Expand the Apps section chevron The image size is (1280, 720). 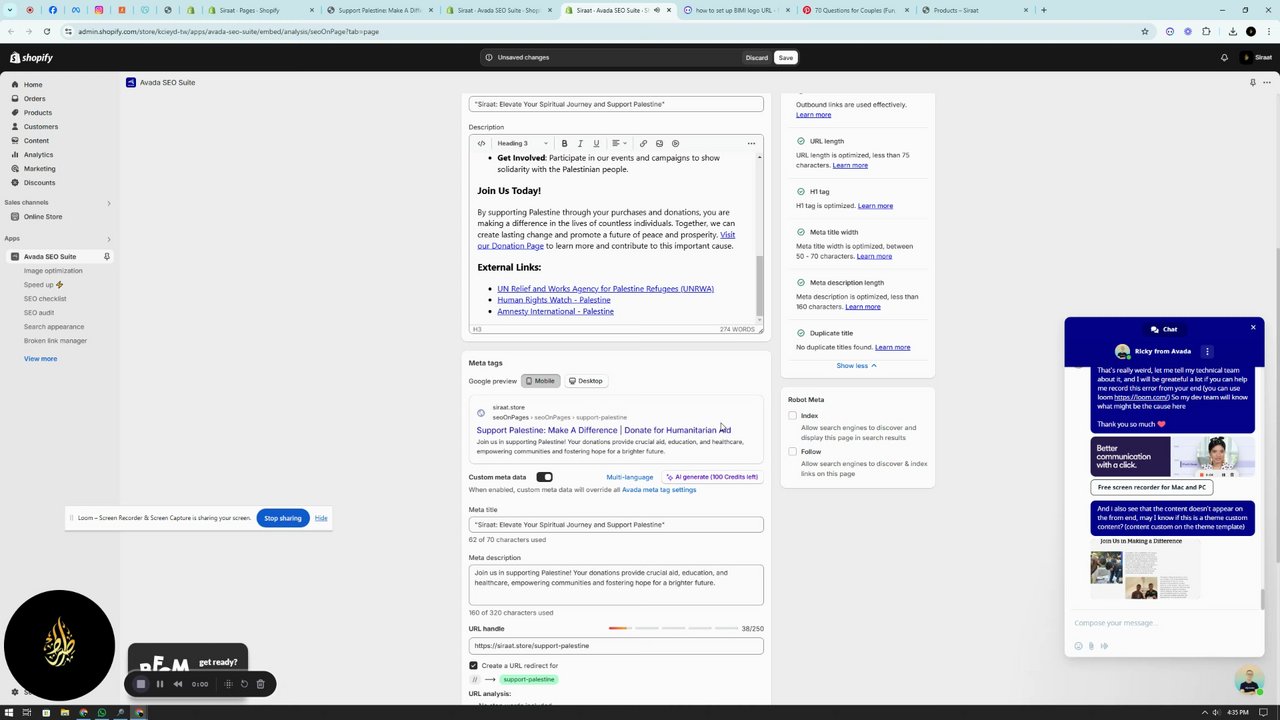(x=109, y=239)
